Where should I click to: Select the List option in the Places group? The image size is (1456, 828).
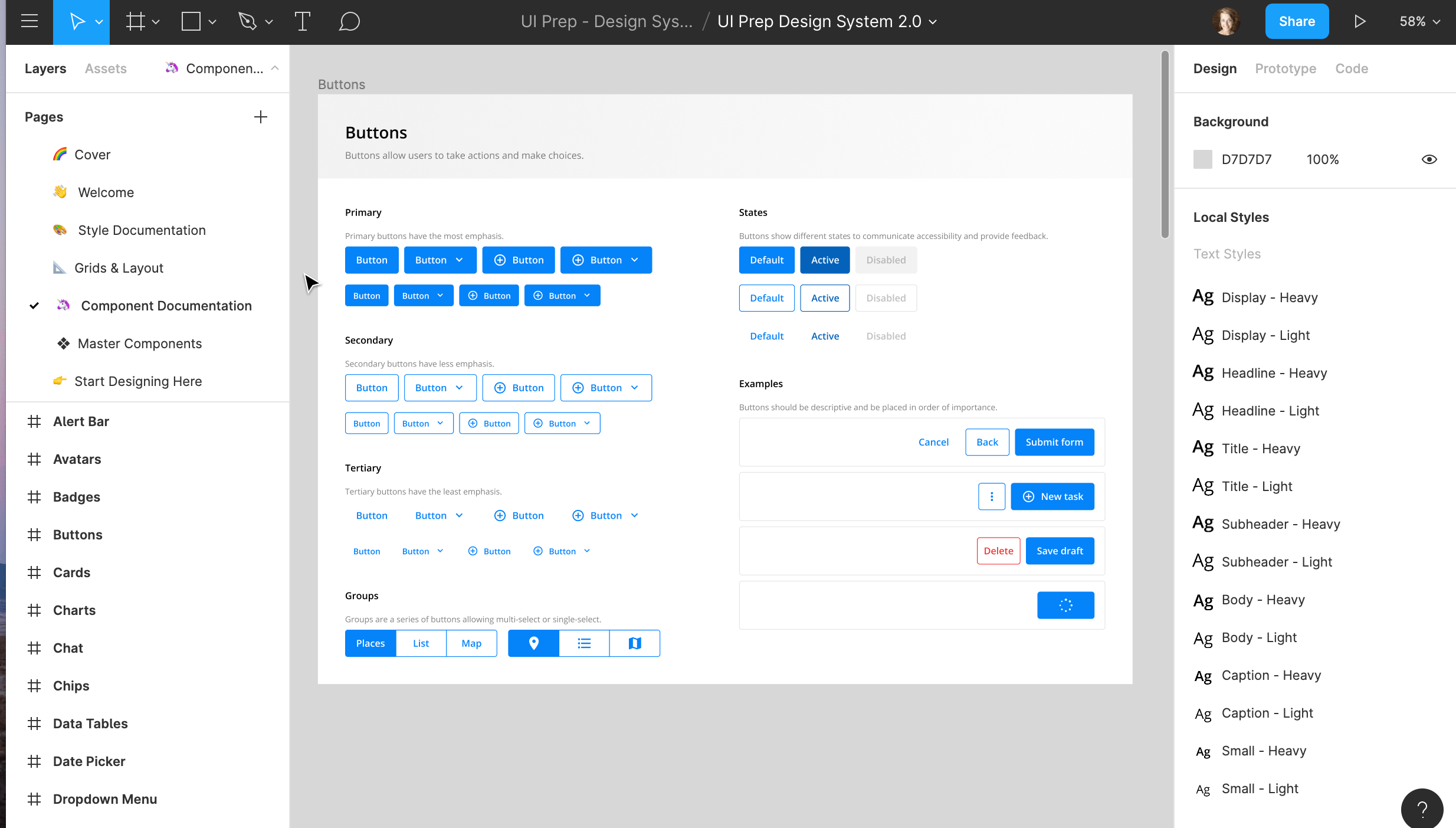(x=421, y=643)
